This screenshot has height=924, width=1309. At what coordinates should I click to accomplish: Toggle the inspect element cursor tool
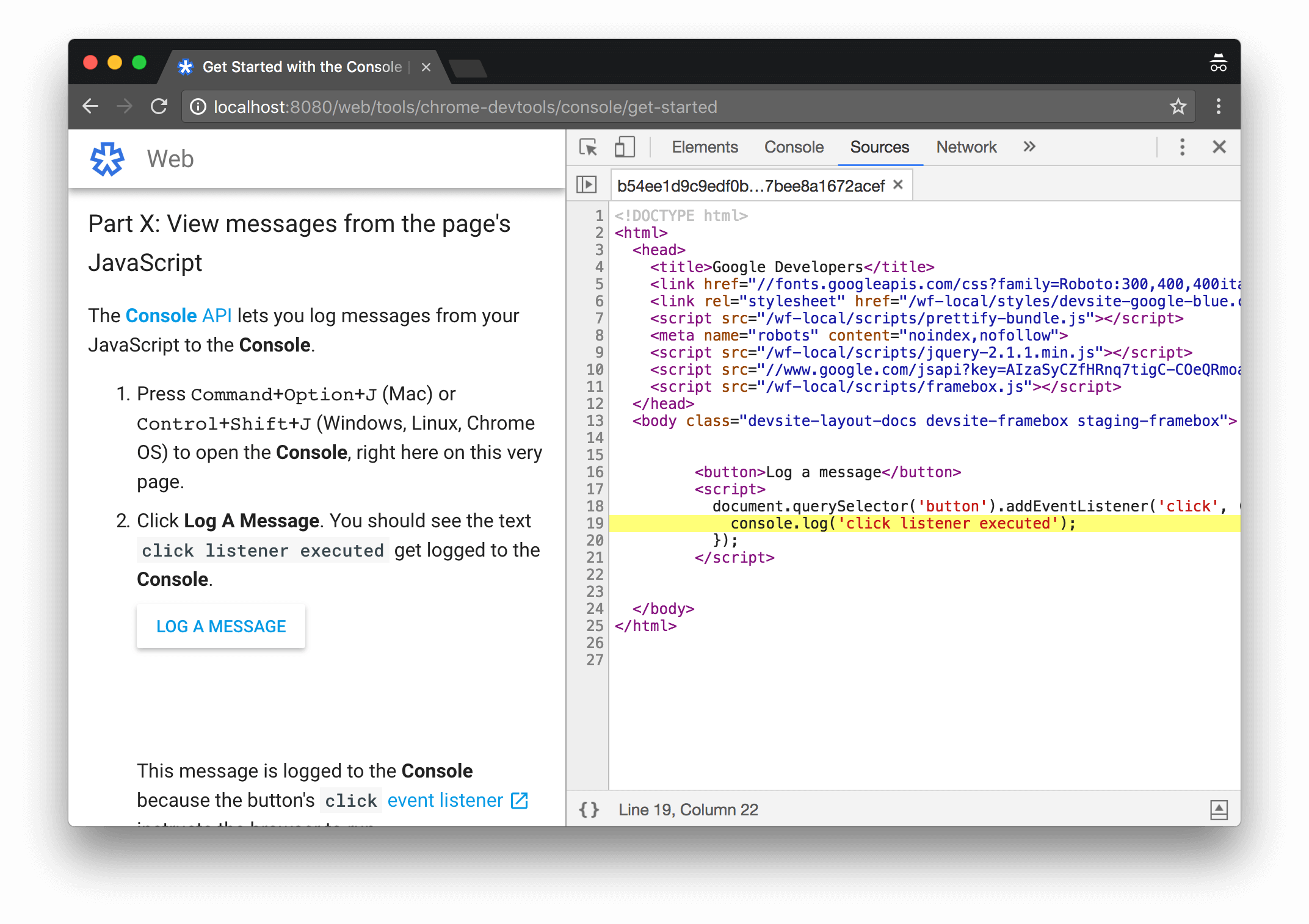coord(587,147)
